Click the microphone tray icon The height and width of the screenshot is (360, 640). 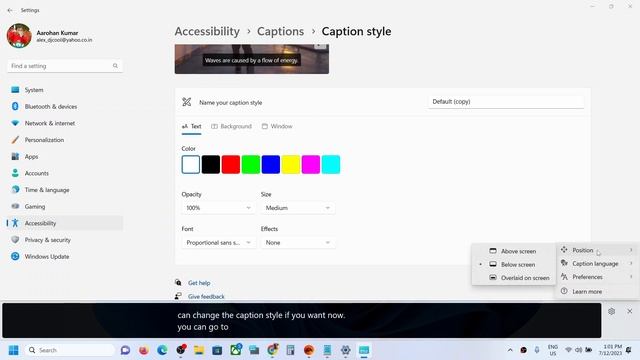[x=537, y=350]
